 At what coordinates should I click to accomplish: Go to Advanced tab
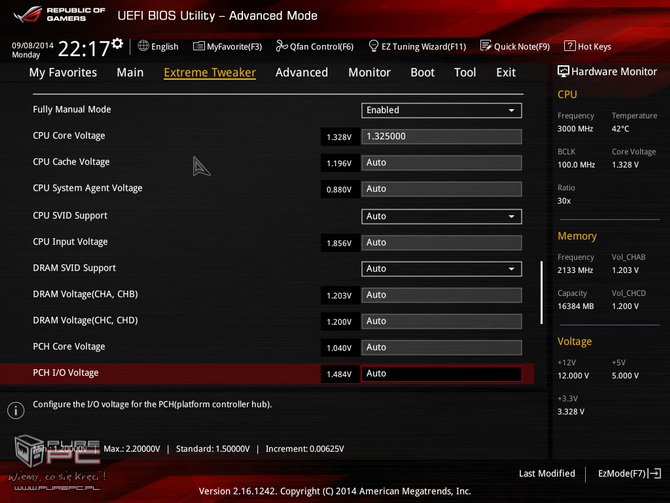(x=302, y=73)
